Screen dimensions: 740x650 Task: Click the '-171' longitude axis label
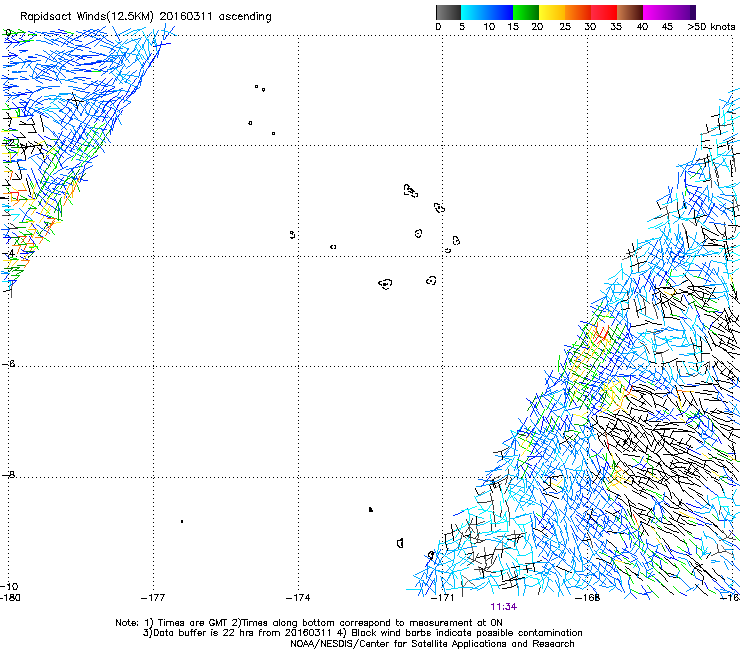pos(442,598)
